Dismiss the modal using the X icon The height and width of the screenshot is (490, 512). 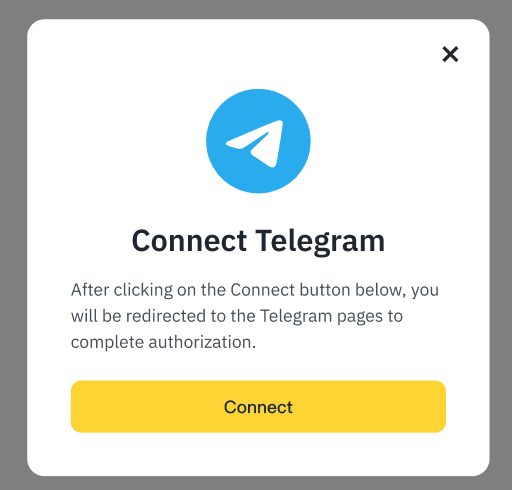click(x=450, y=54)
